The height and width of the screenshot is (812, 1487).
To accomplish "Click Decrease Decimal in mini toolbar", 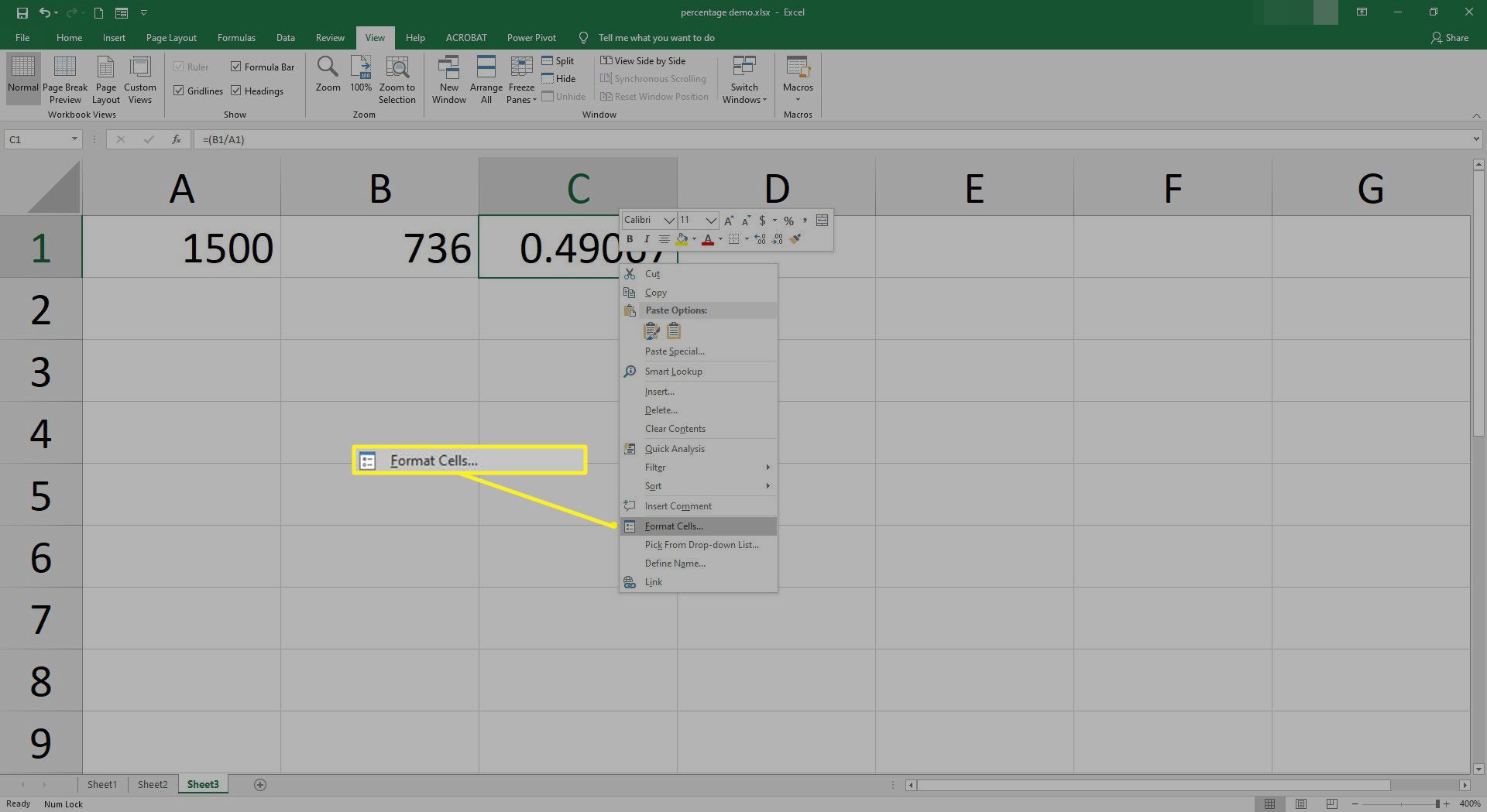I will pyautogui.click(x=777, y=239).
